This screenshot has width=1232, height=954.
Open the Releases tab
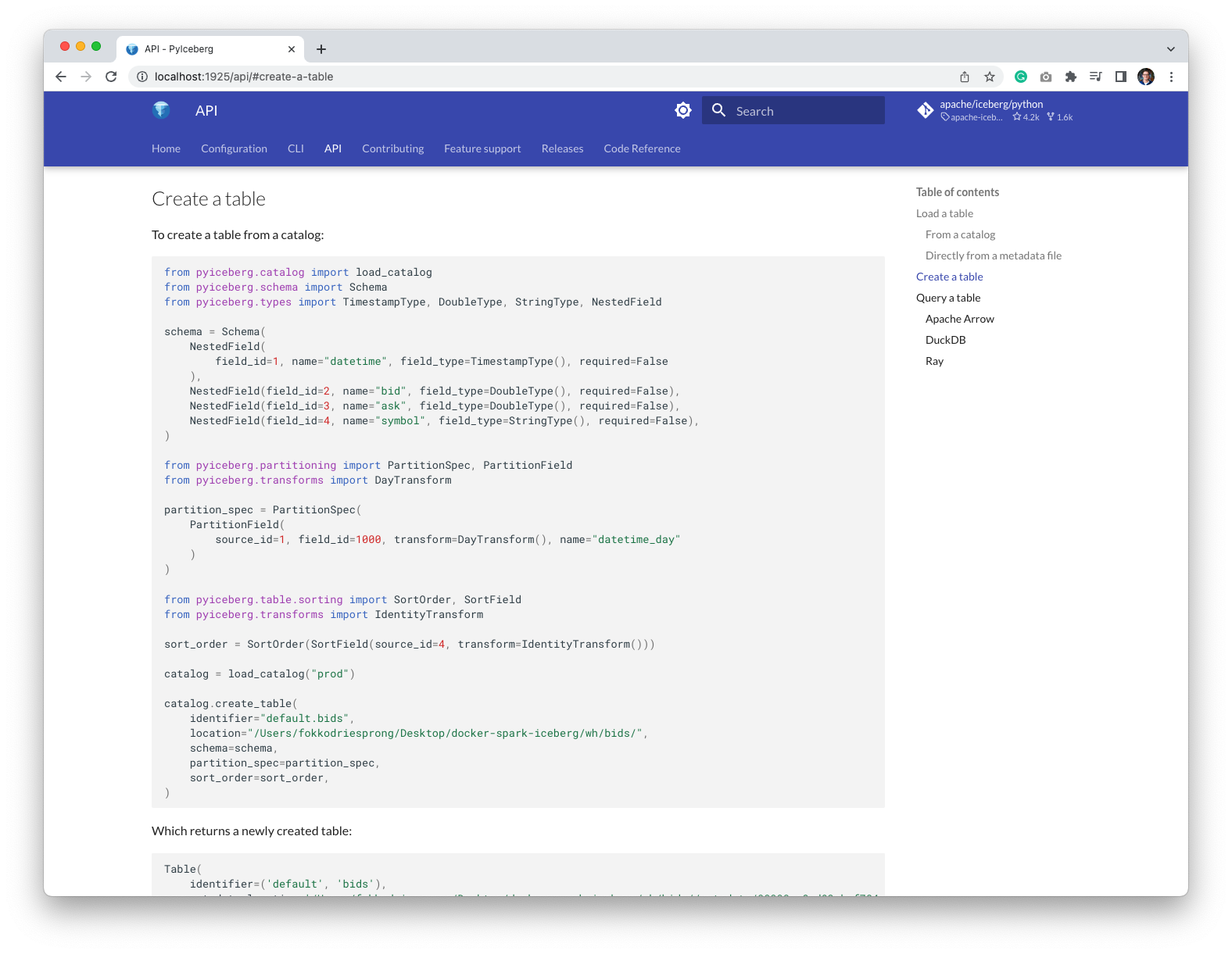click(x=562, y=148)
